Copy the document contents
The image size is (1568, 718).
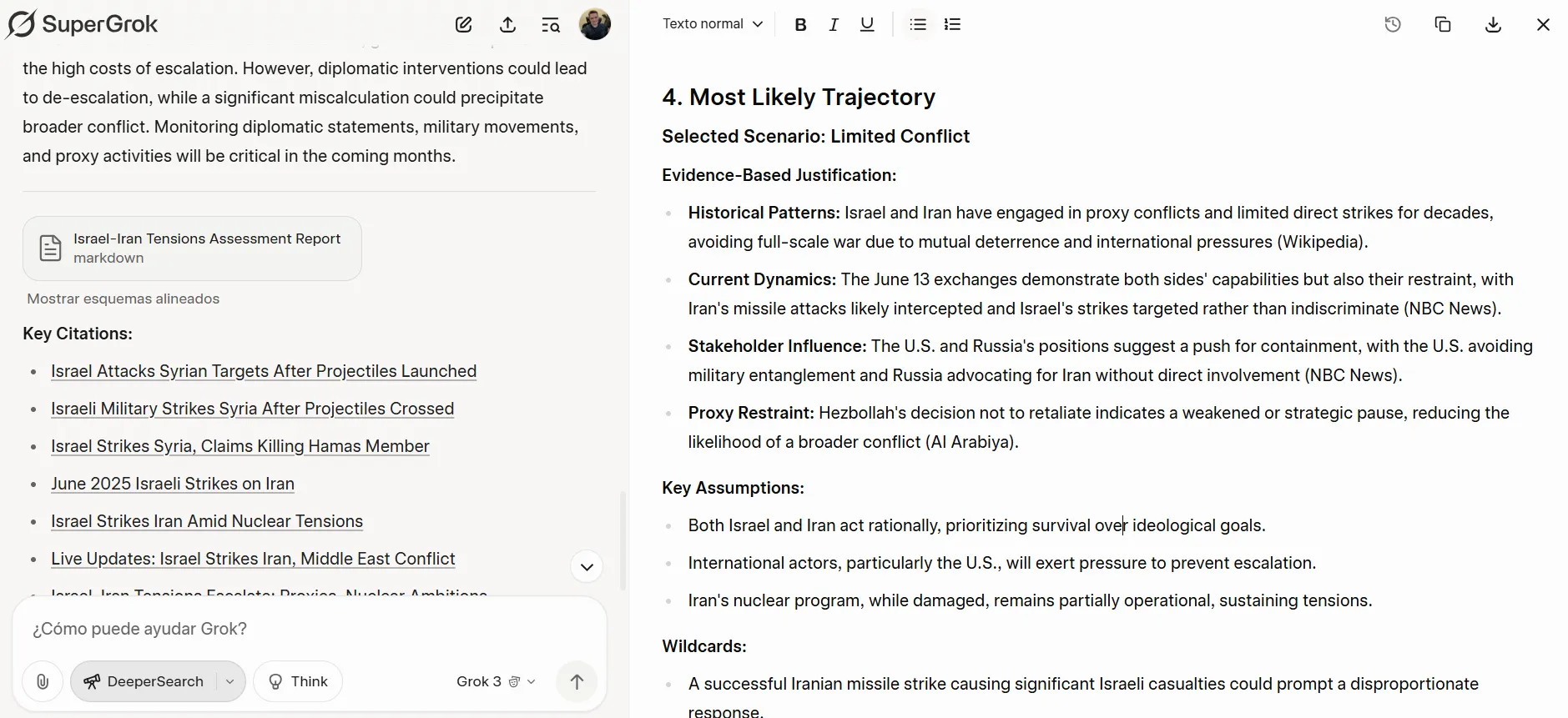1443,25
